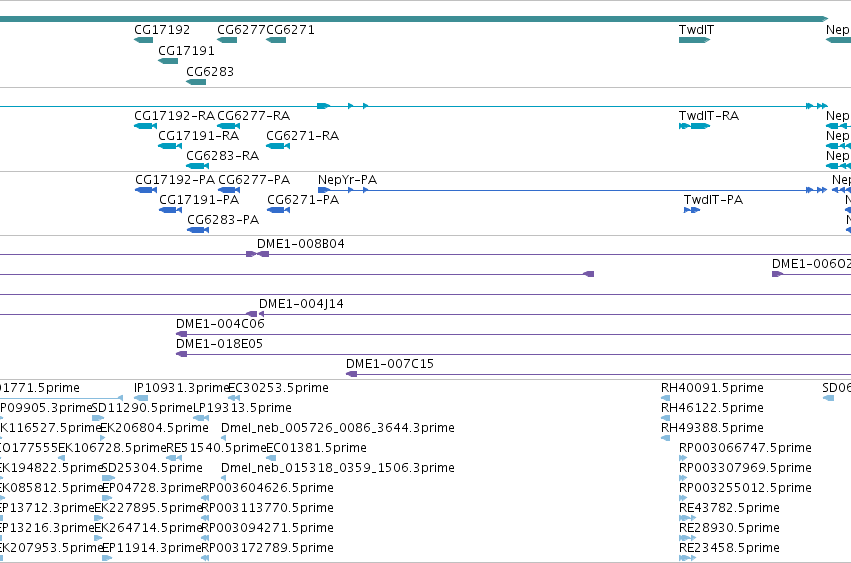This screenshot has height=563, width=851.
Task: Click SD25304.5prime EST label
Action: pyautogui.click(x=152, y=468)
